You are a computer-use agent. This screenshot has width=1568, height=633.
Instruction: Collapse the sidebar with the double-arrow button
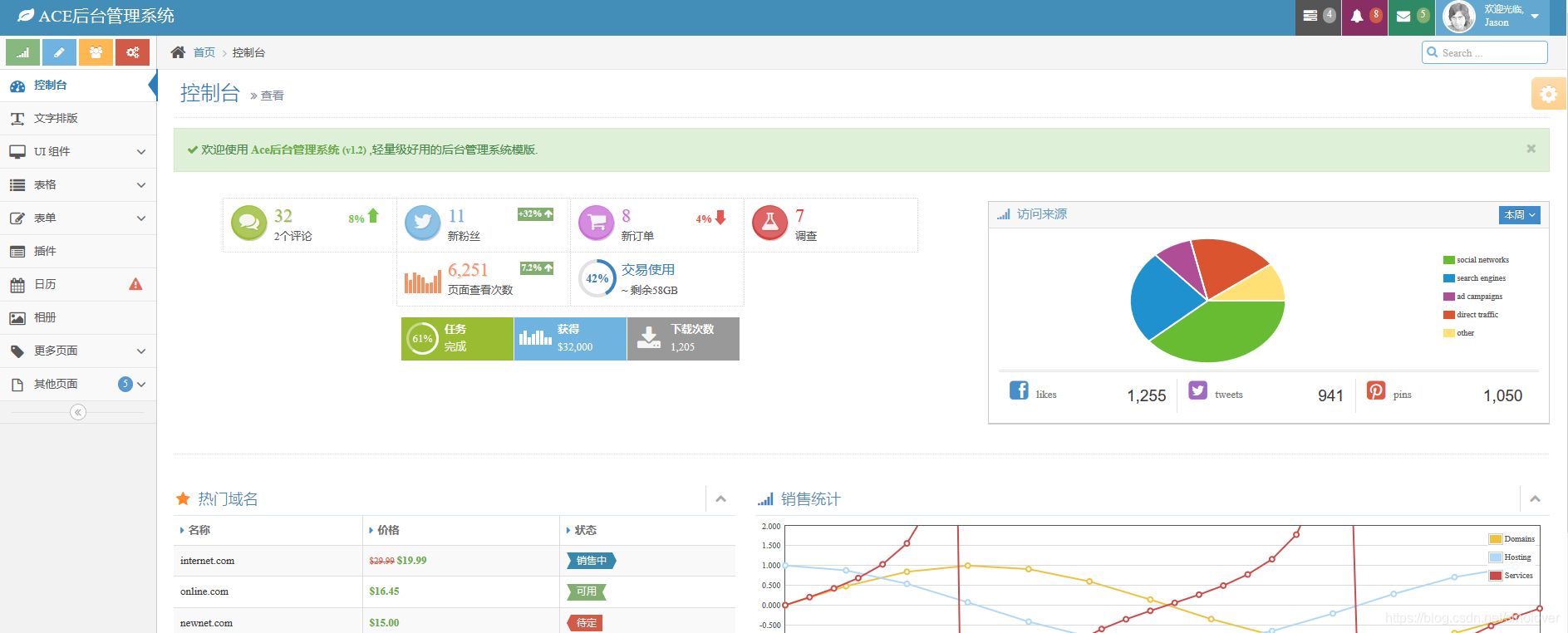(x=78, y=412)
